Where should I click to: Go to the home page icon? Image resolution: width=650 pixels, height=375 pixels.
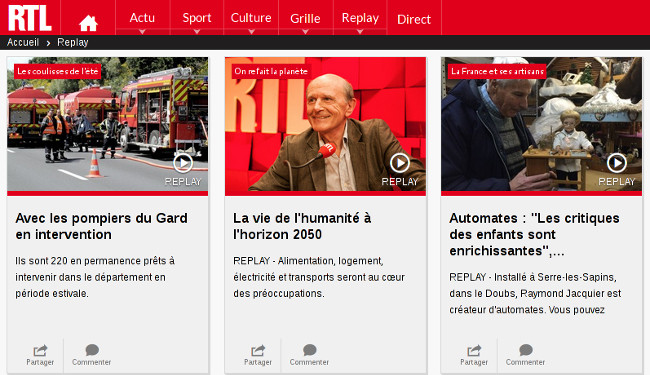click(88, 23)
